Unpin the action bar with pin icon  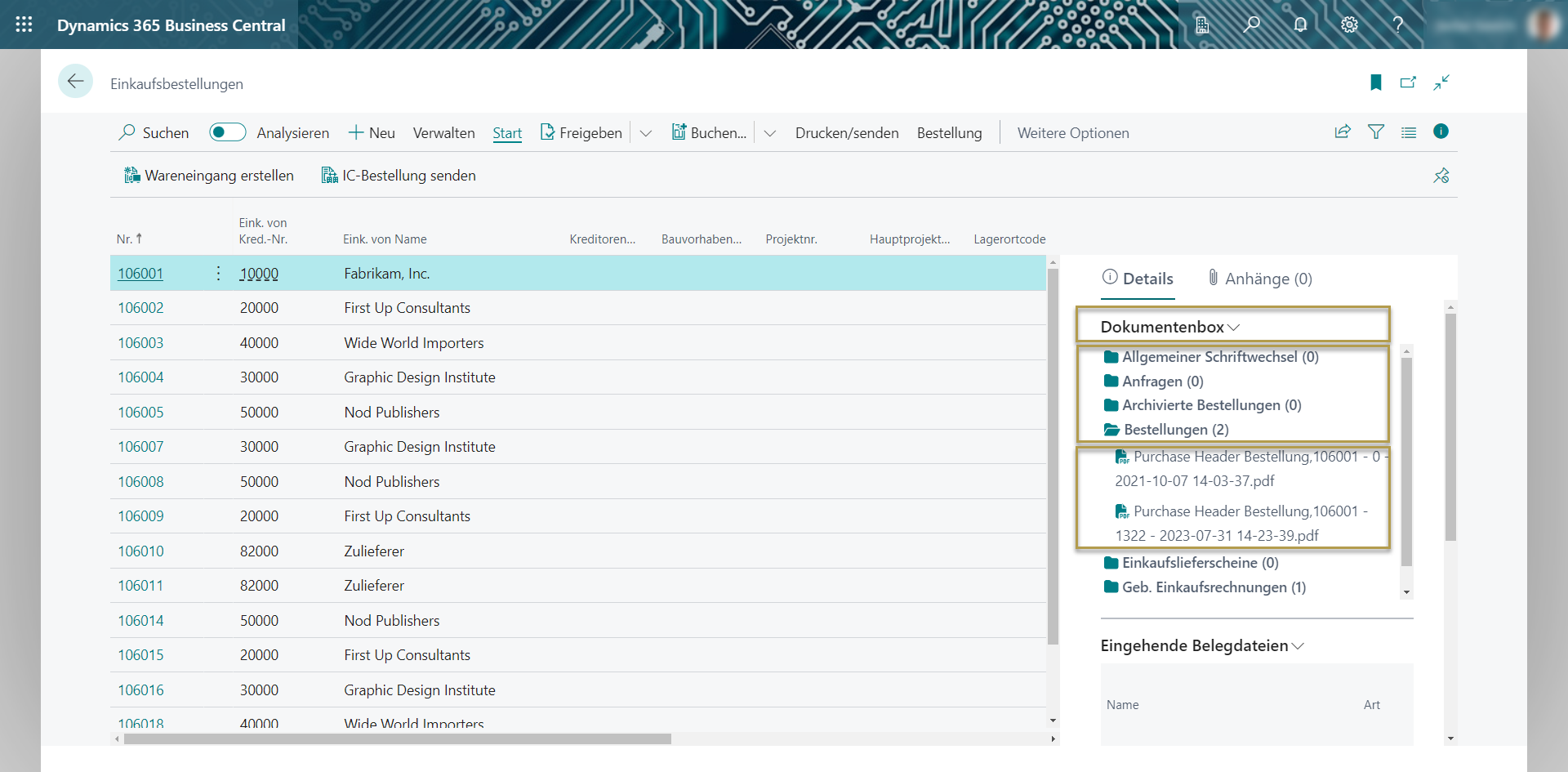(1441, 176)
